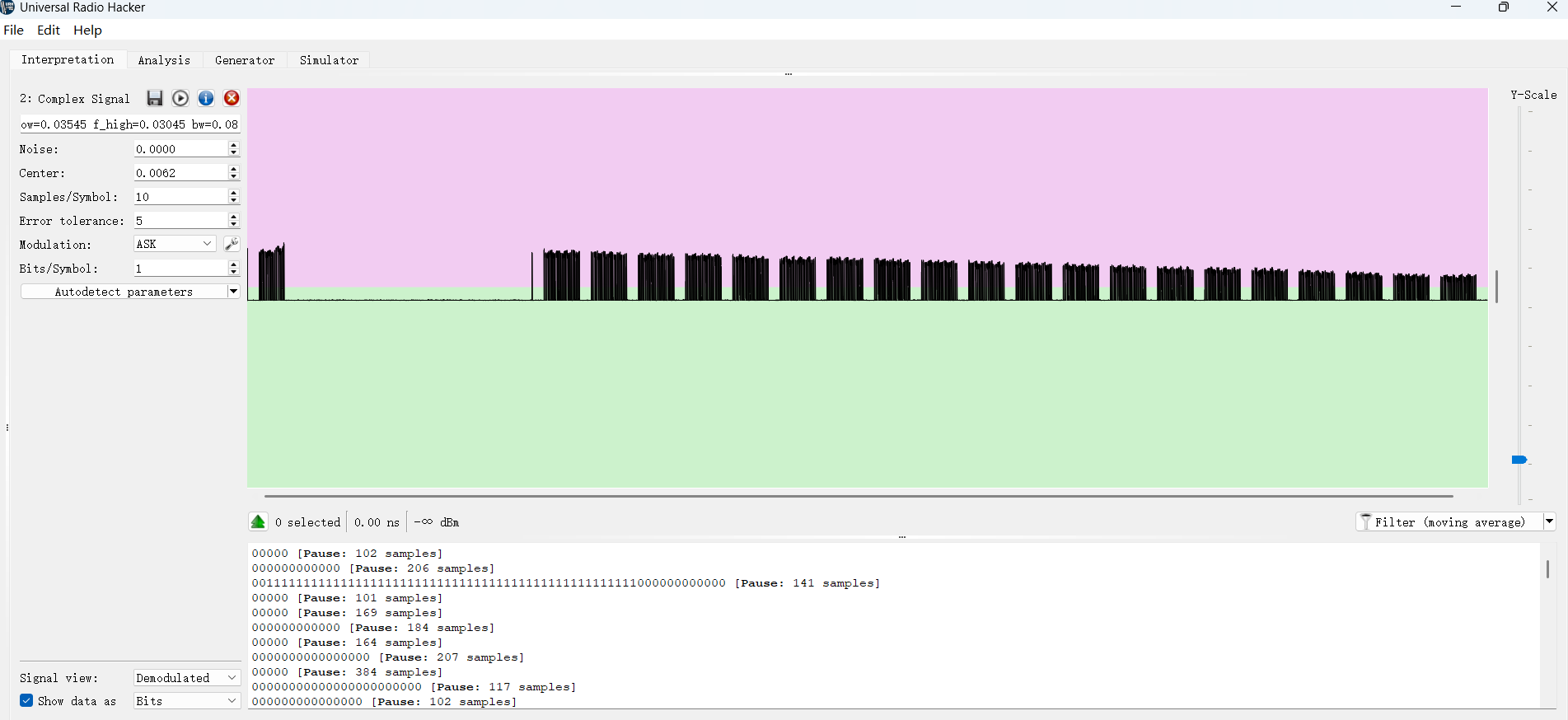Image resolution: width=1568 pixels, height=720 pixels.
Task: Click the bit row with 'Pause: 384 samples'
Action: click(347, 672)
